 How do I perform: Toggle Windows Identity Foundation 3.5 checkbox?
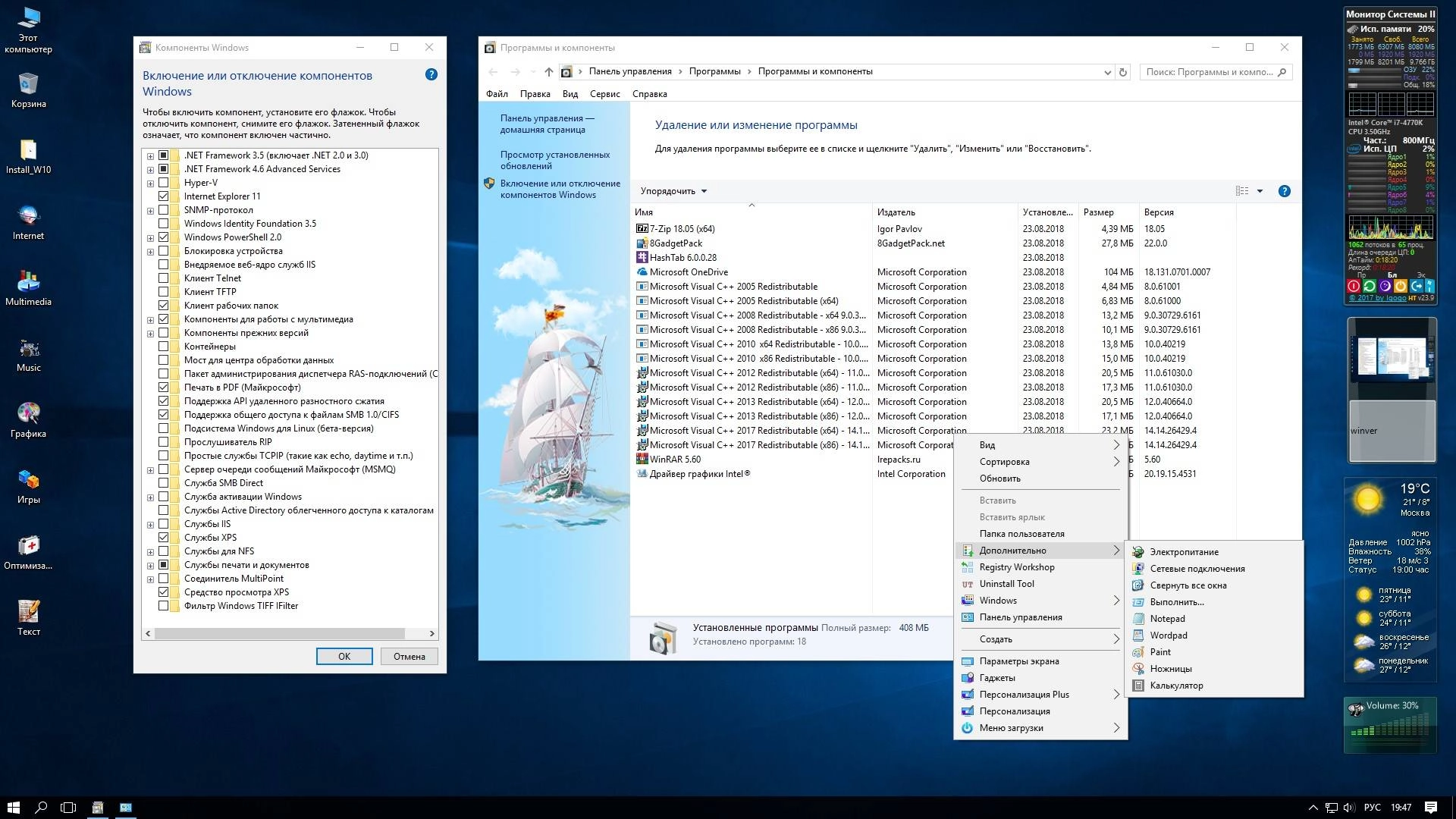163,224
